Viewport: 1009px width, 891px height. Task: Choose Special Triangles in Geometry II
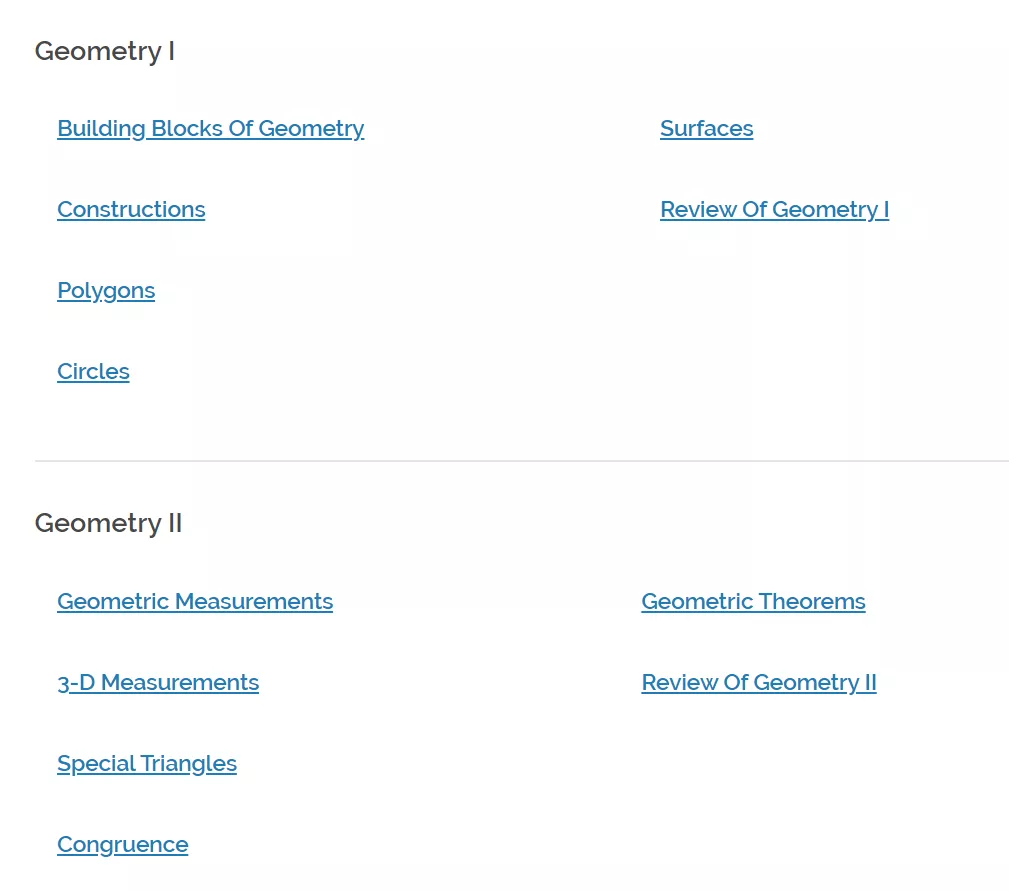(x=147, y=764)
